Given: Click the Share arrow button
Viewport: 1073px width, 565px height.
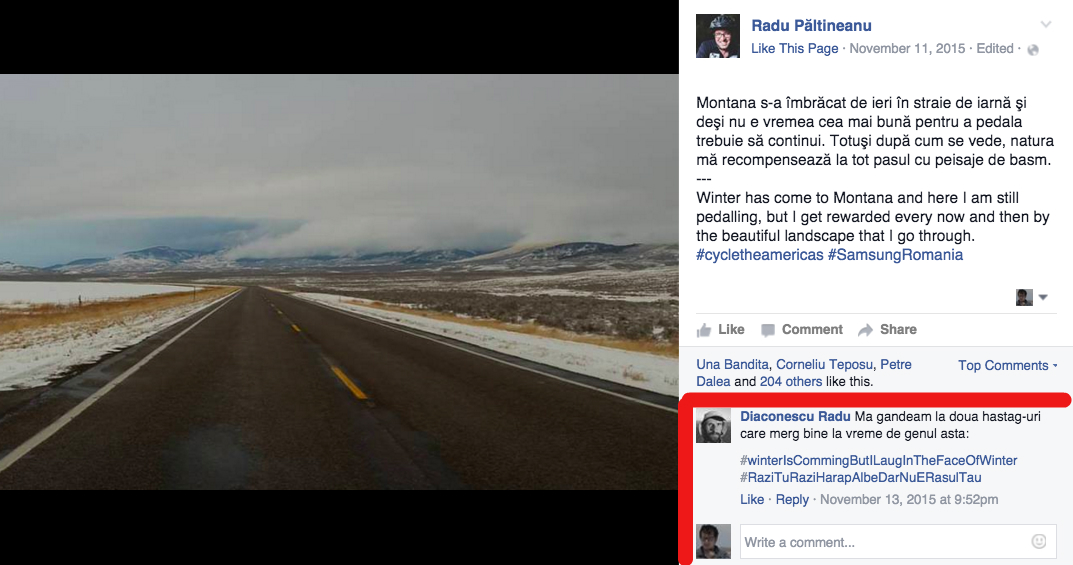Looking at the screenshot, I should (x=887, y=329).
